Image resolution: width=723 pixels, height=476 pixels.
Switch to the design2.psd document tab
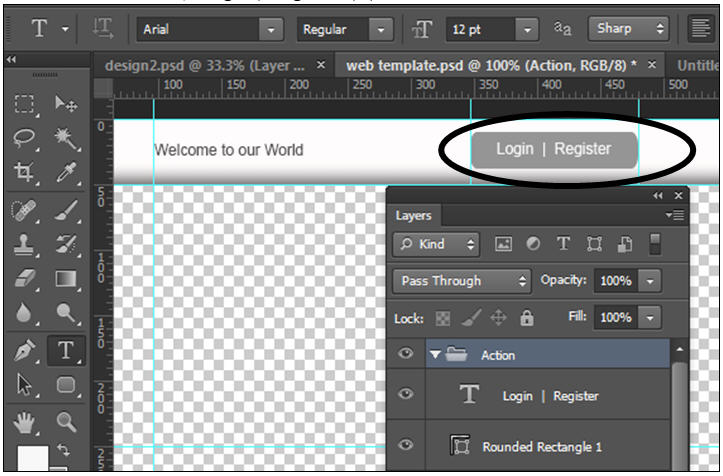[x=204, y=65]
